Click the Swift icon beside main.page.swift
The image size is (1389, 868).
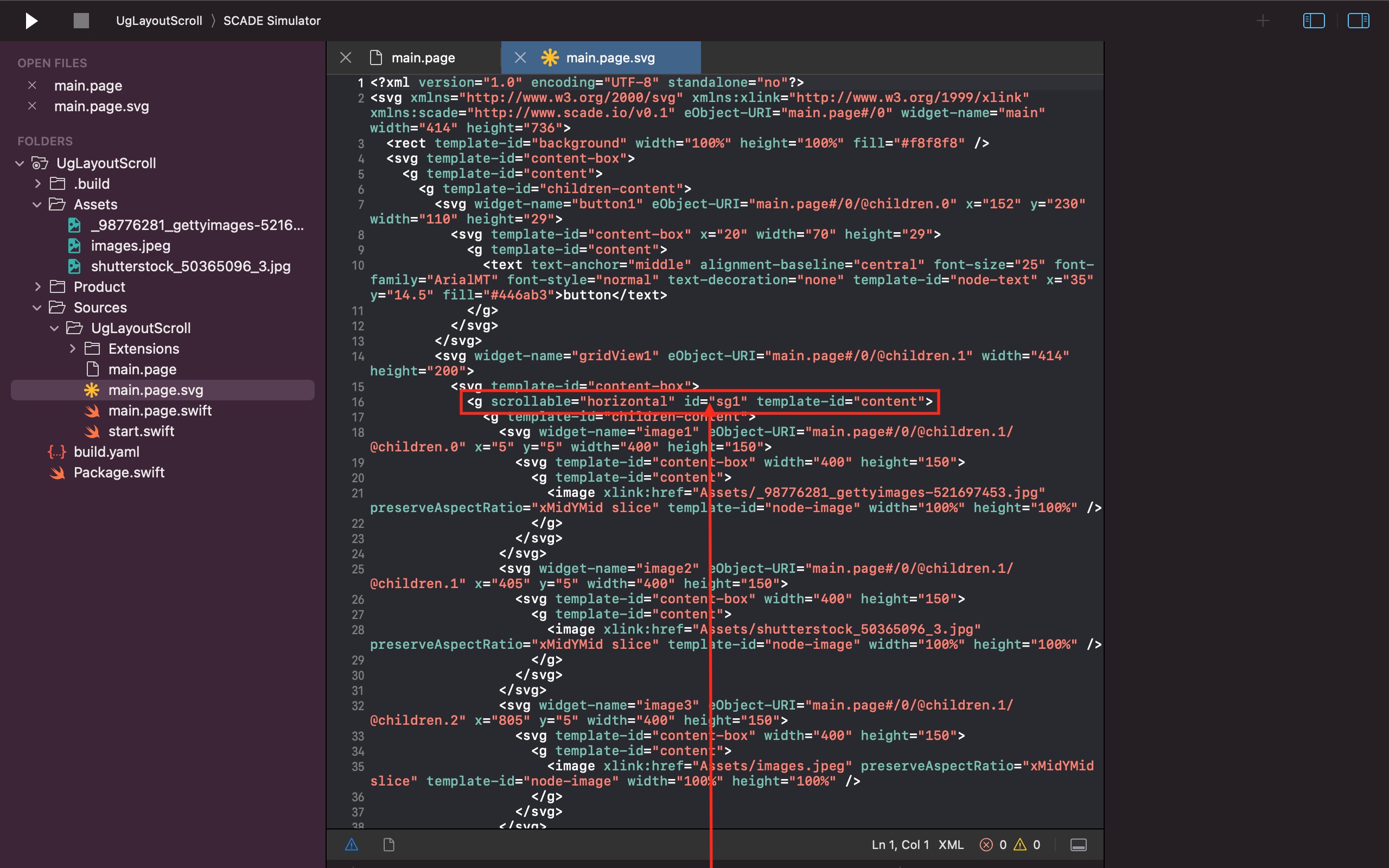[x=92, y=411]
